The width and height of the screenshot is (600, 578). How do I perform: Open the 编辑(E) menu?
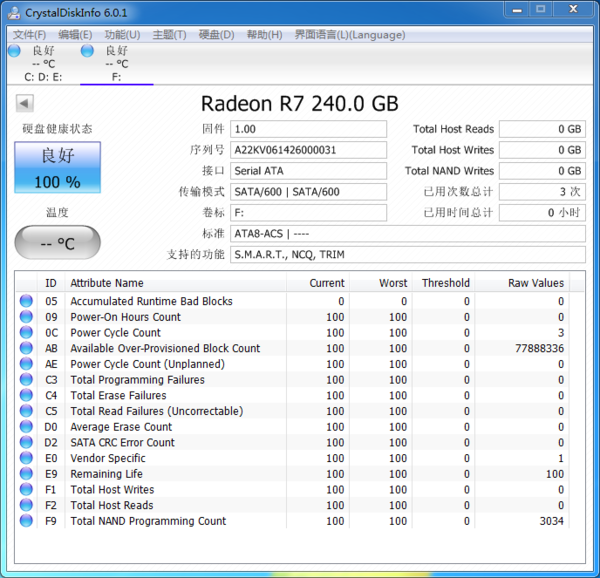[75, 35]
